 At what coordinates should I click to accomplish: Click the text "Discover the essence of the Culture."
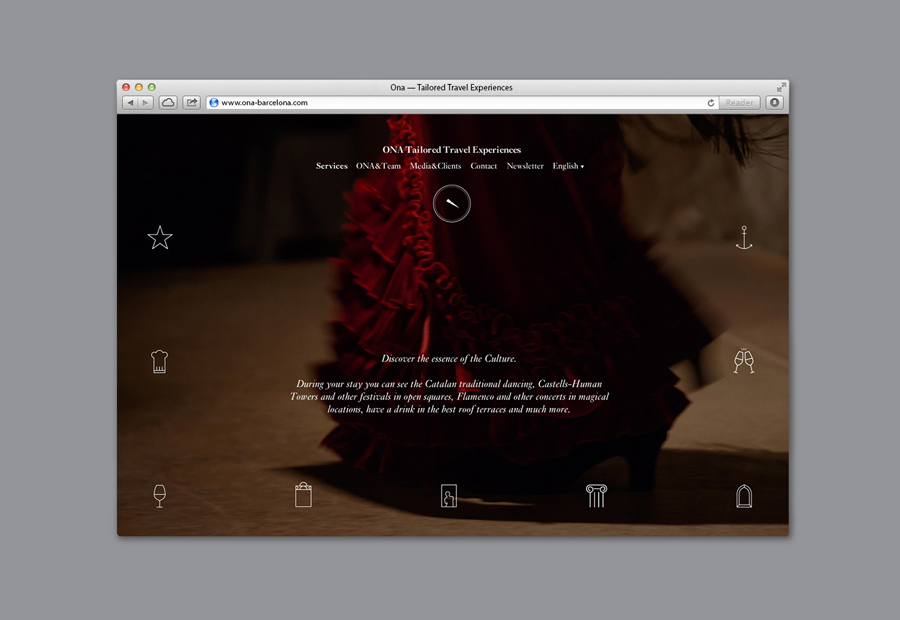click(449, 359)
